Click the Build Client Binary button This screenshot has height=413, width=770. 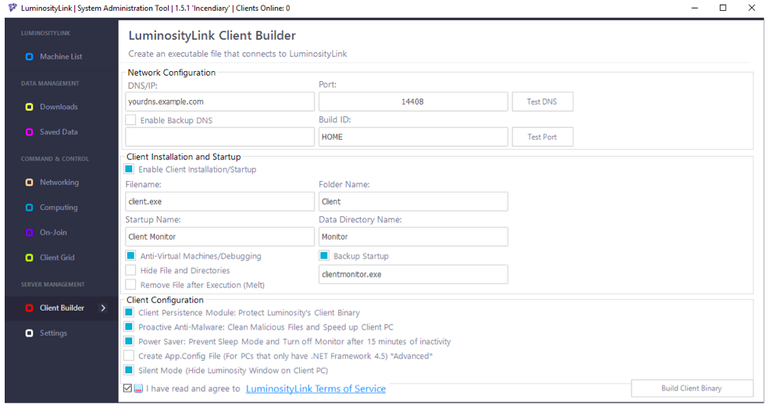coord(692,388)
